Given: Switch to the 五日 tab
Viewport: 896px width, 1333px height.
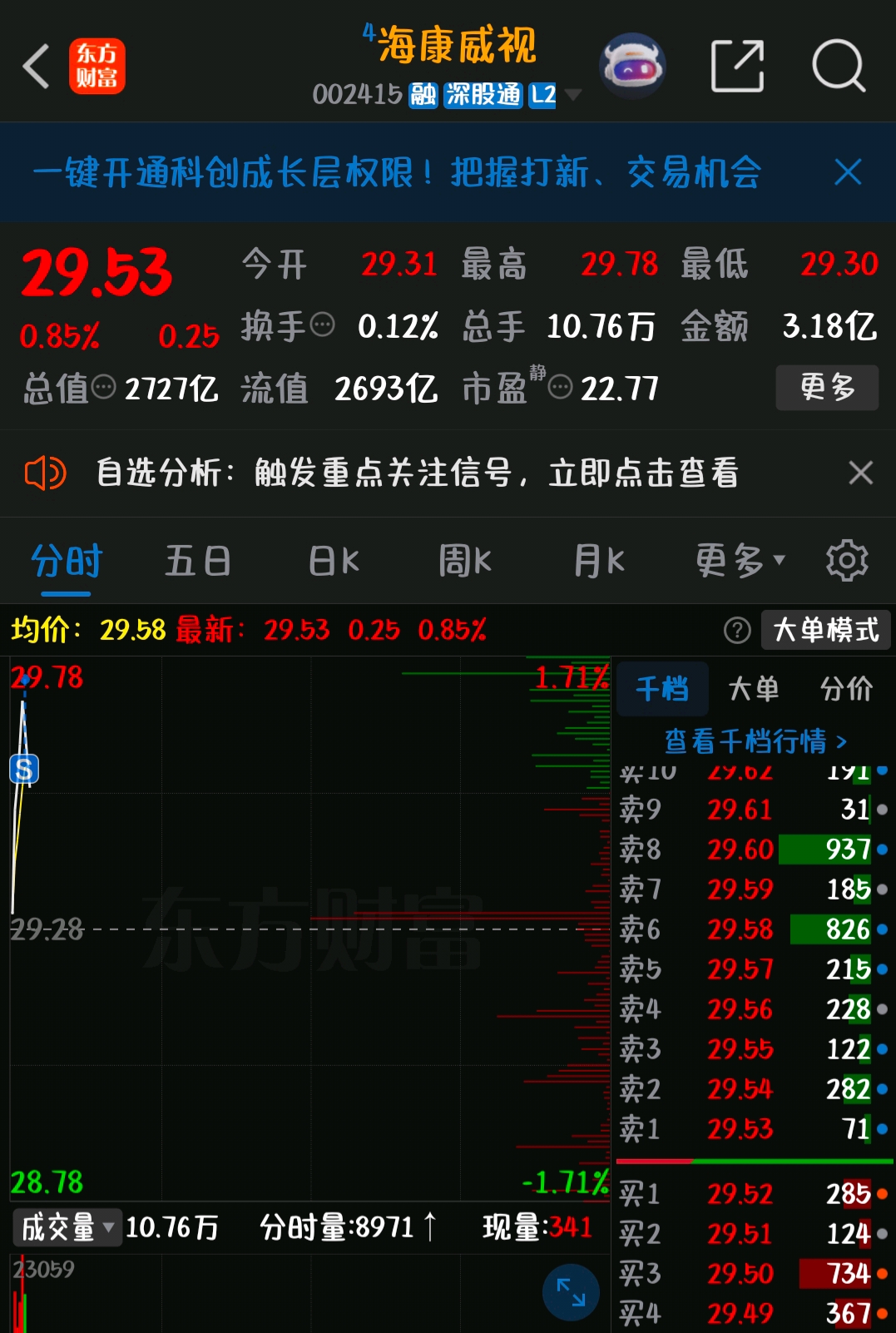Looking at the screenshot, I should click(198, 561).
